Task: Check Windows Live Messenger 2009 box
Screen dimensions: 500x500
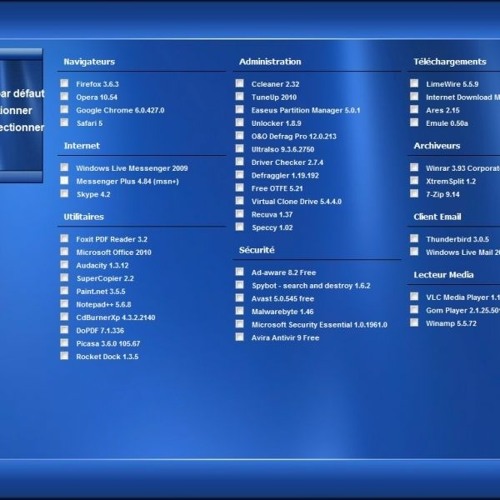Action: point(64,167)
